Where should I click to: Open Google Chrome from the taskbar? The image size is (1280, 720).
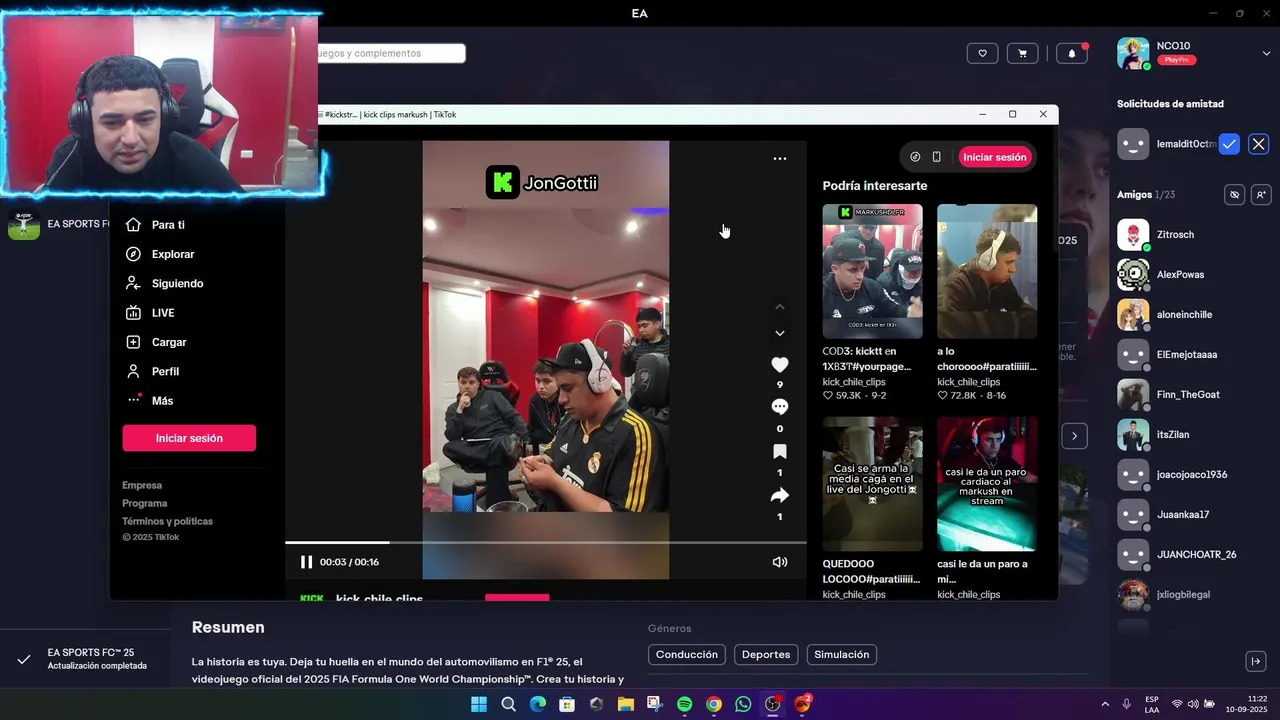pyautogui.click(x=714, y=704)
